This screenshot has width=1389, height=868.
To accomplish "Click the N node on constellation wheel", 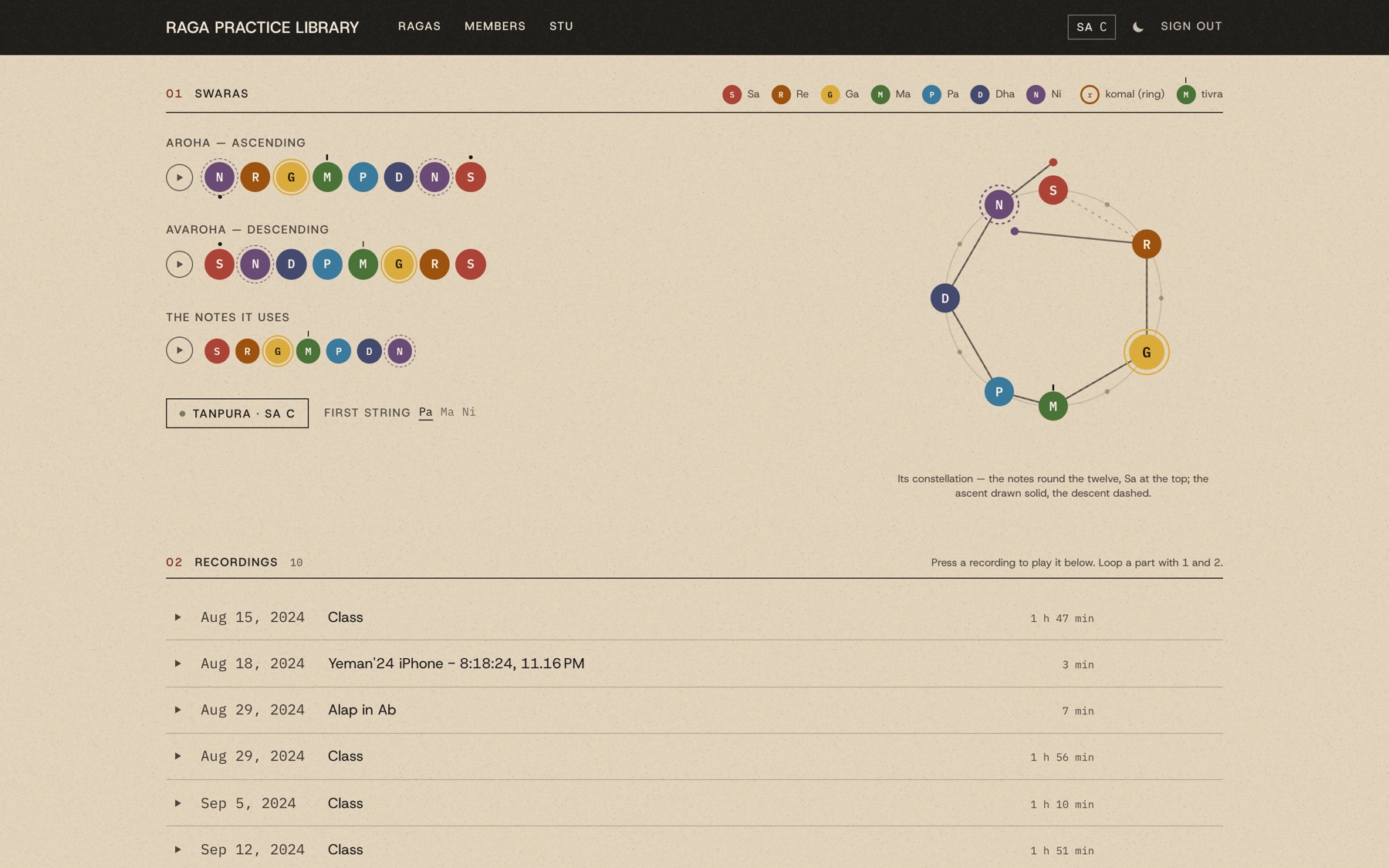I will click(999, 205).
